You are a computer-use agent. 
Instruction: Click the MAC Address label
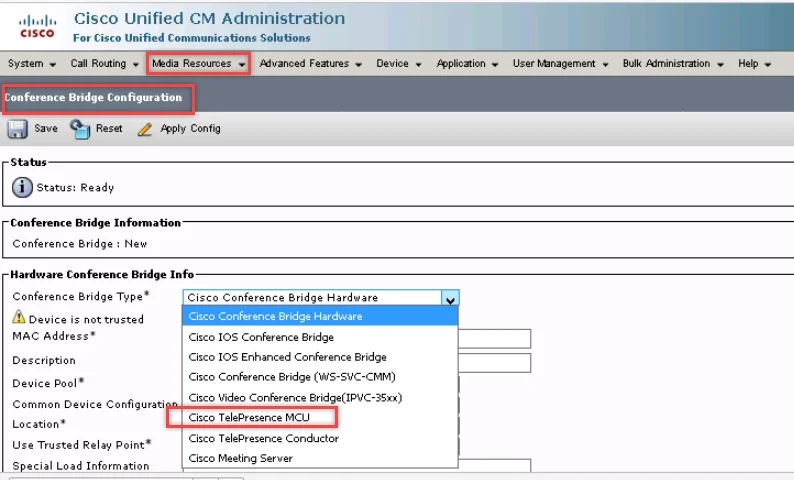coord(54,336)
